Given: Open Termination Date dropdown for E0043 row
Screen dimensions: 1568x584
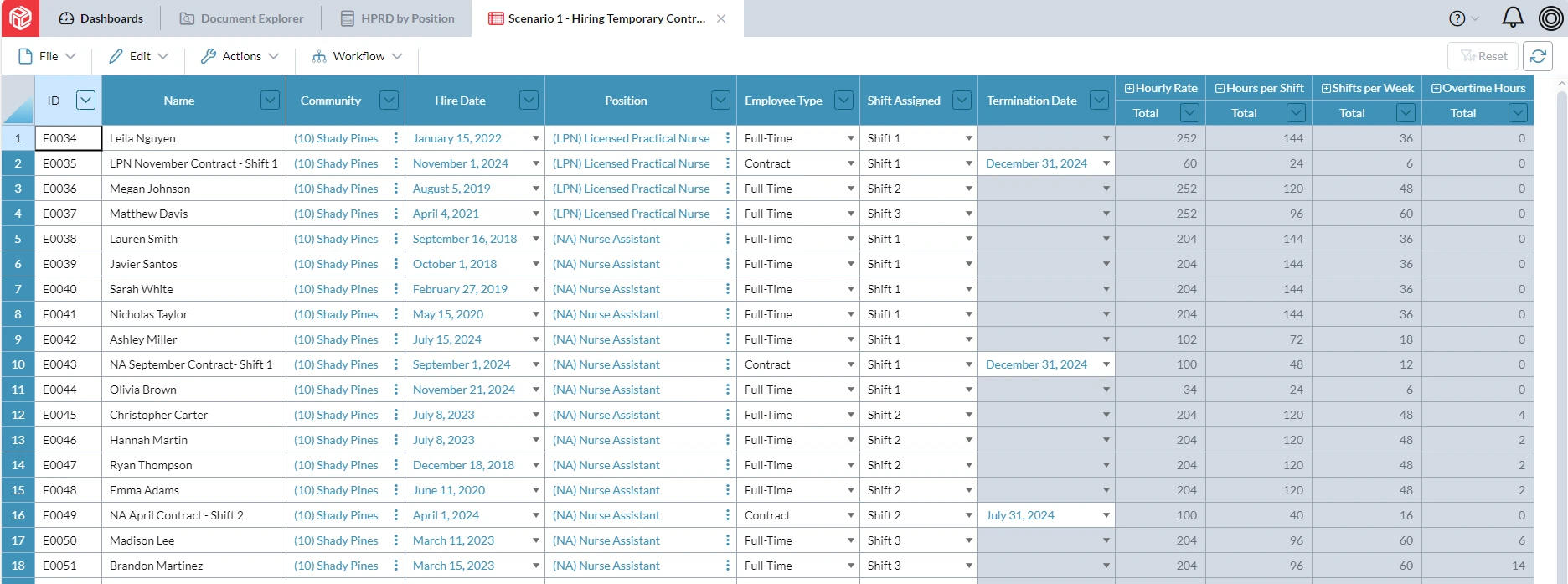Looking at the screenshot, I should coord(1106,364).
